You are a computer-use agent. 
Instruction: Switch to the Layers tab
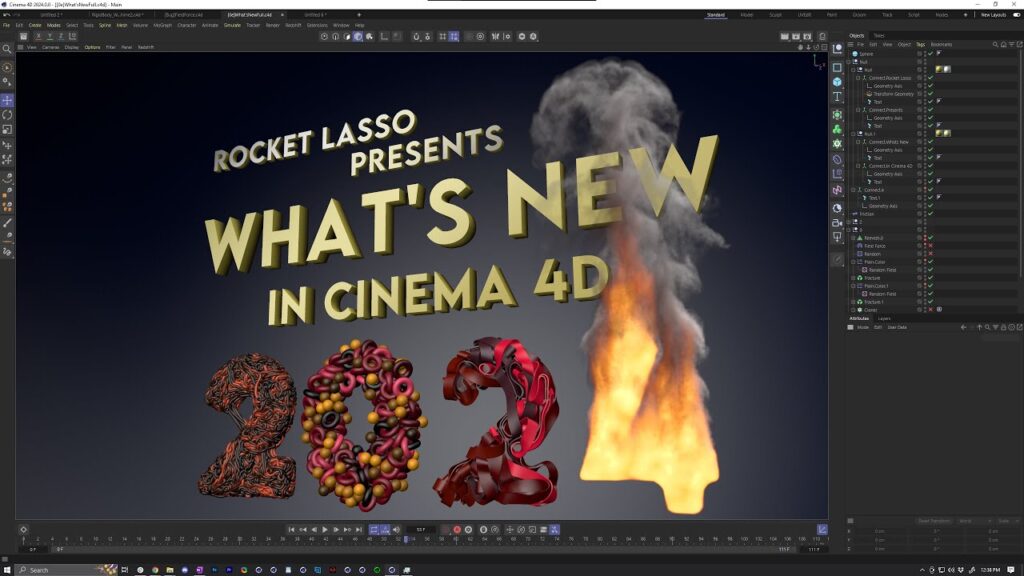coord(884,319)
